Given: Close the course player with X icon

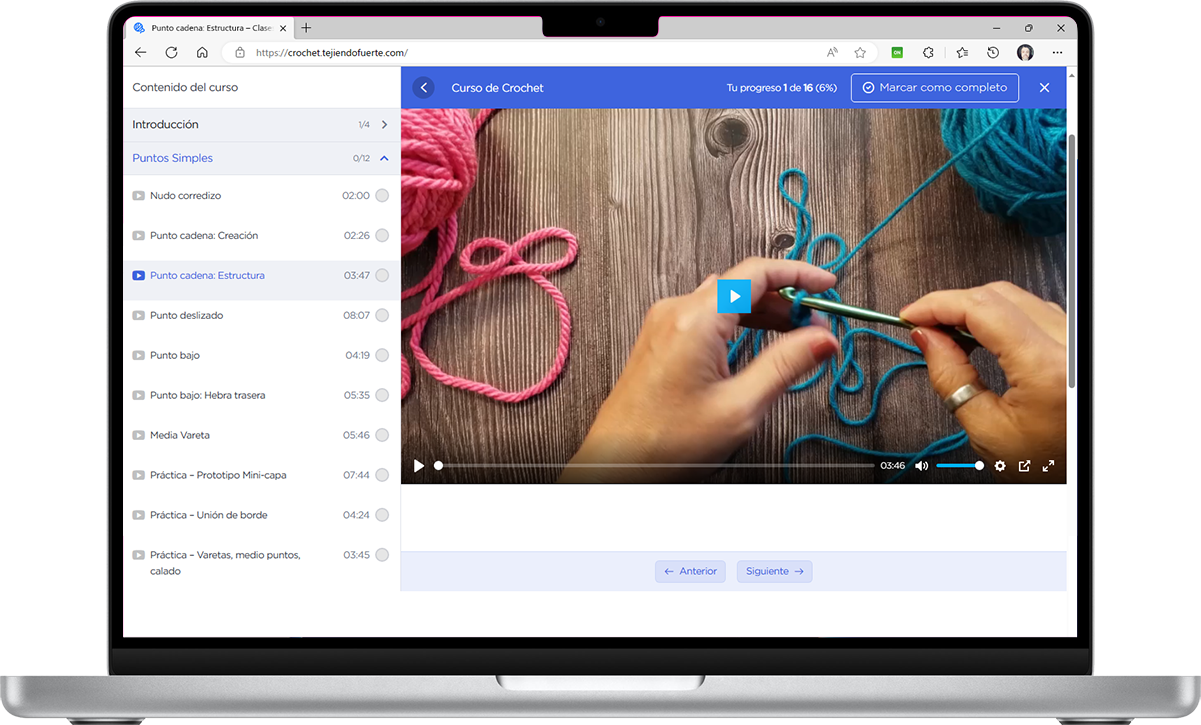Looking at the screenshot, I should click(x=1044, y=88).
